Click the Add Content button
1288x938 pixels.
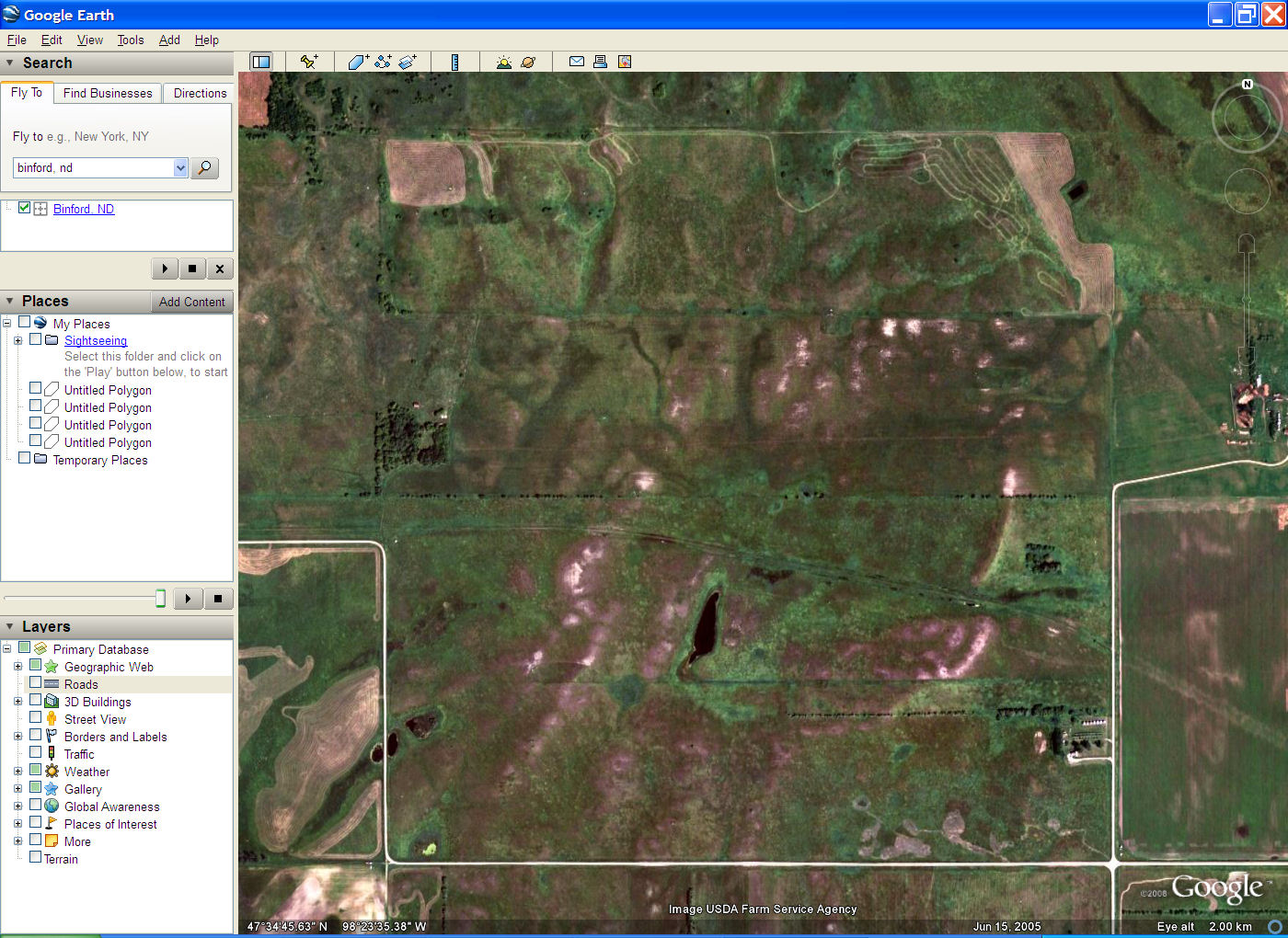pos(191,302)
